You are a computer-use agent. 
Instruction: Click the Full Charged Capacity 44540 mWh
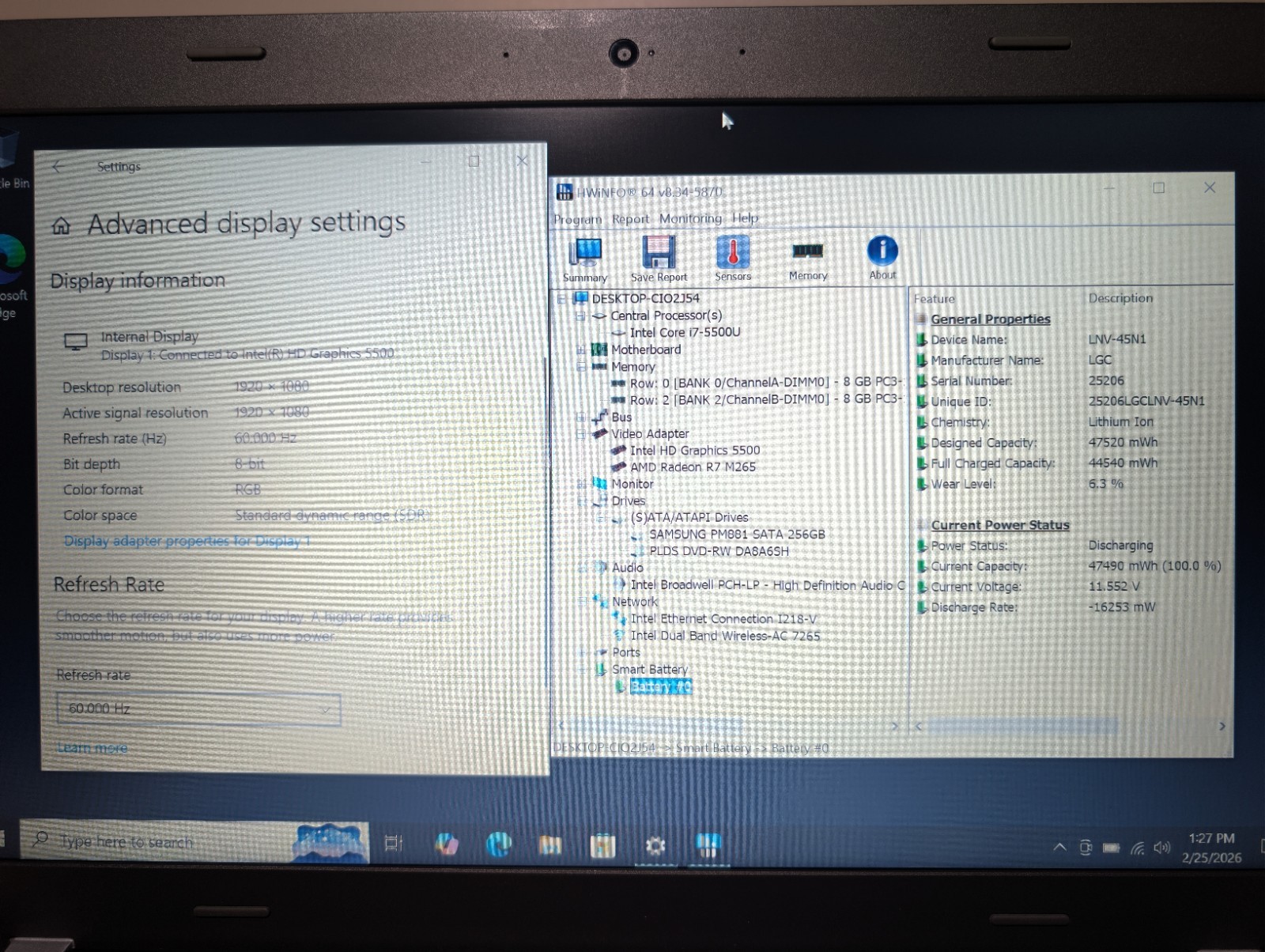pyautogui.click(x=1123, y=463)
